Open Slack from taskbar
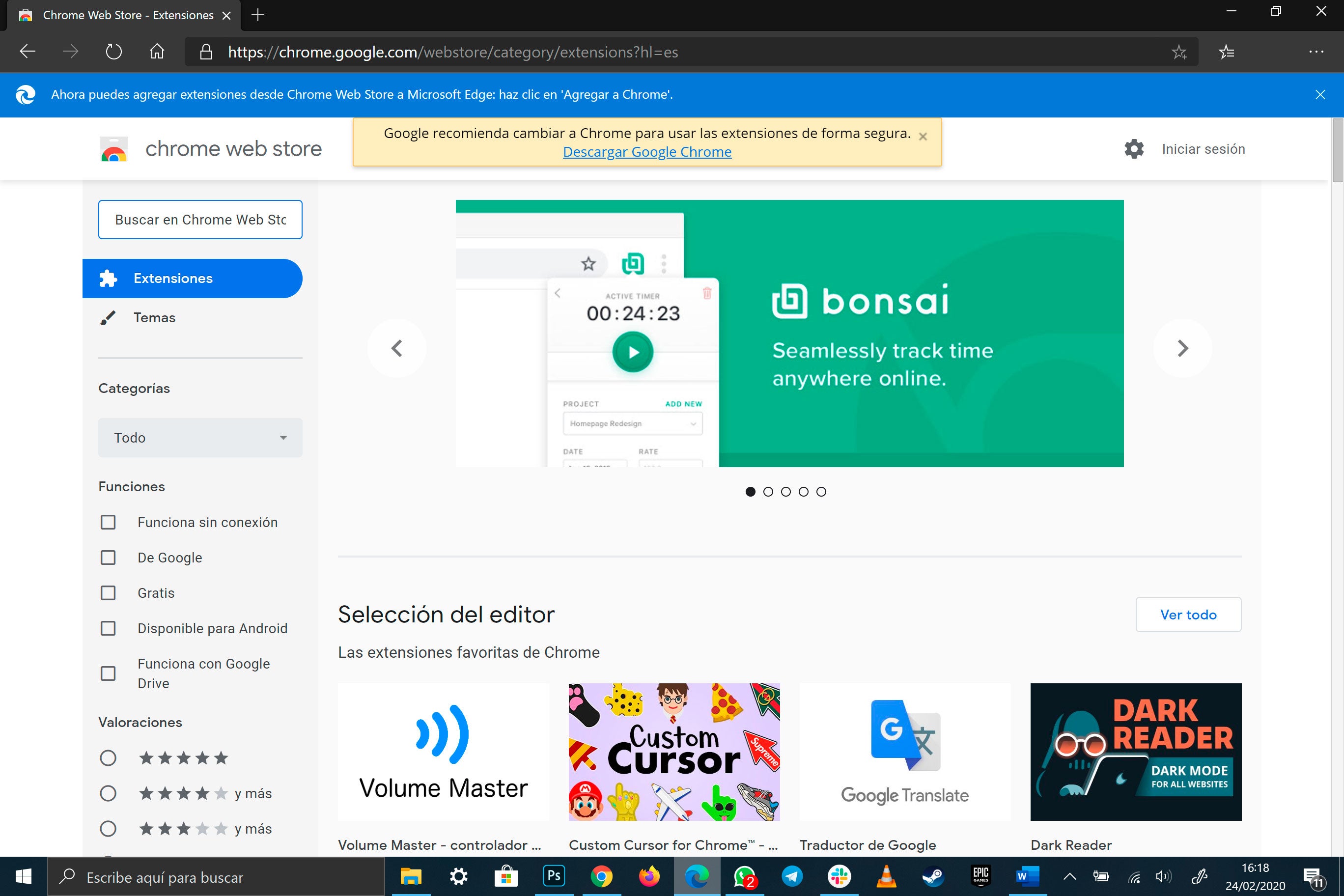Screen dimensions: 1344x896 point(839,876)
